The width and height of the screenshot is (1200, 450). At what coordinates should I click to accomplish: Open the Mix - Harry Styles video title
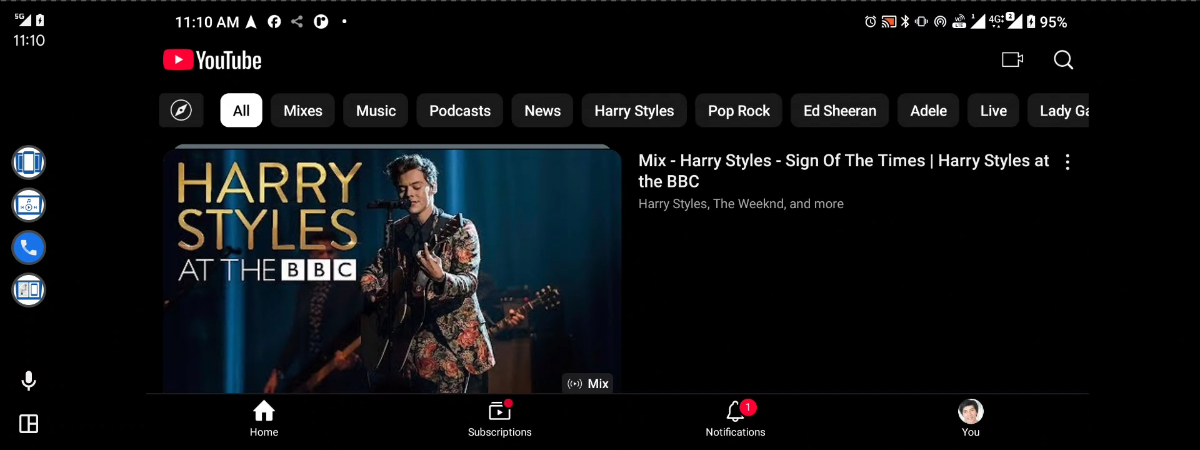coord(844,171)
